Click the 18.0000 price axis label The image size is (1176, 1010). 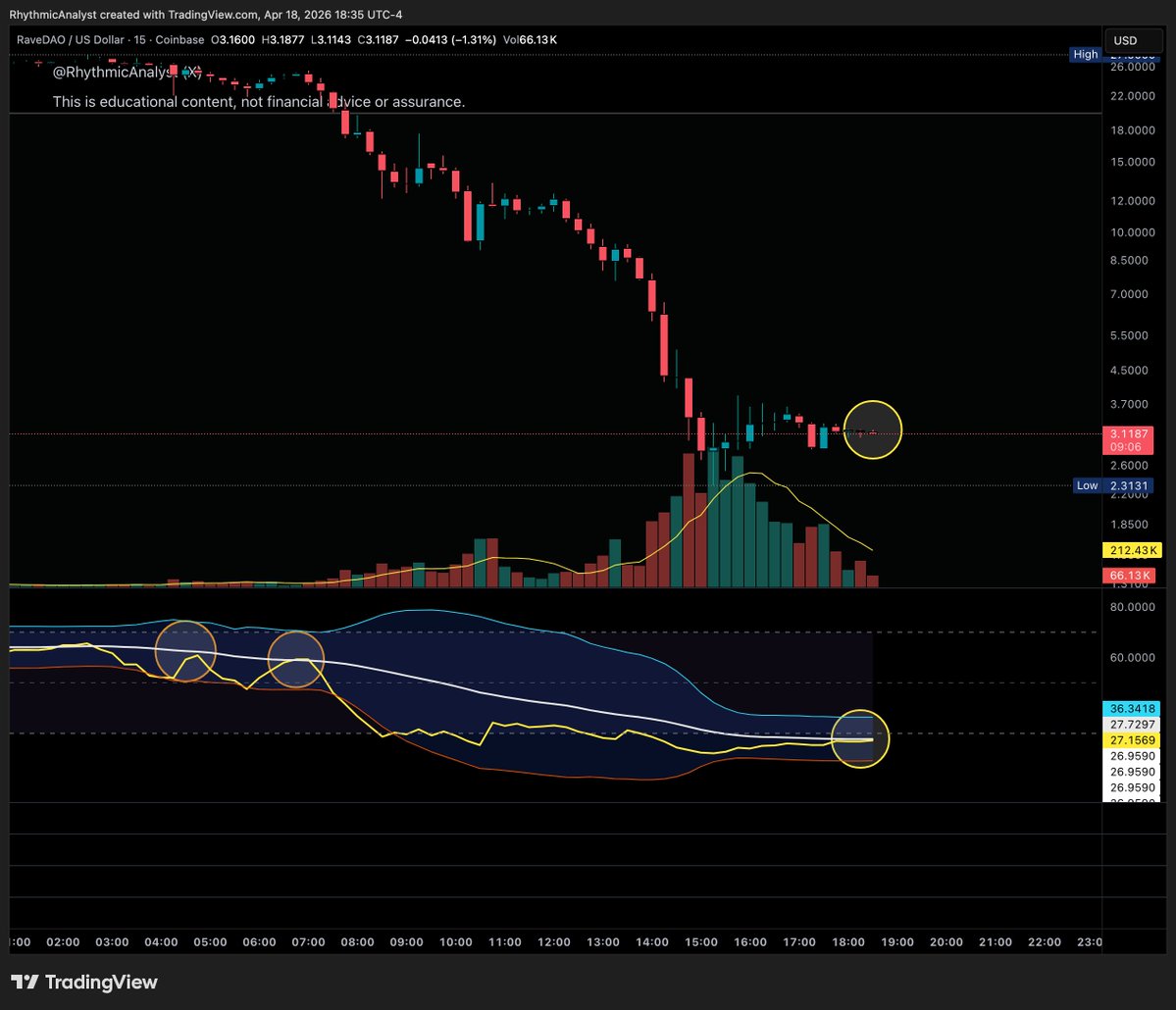[x=1133, y=130]
